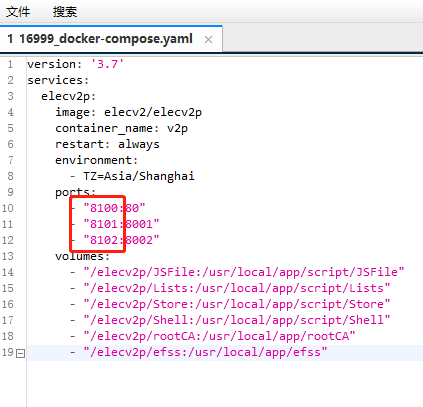
Task: Click container_name: v2p line
Action: (x=121, y=128)
